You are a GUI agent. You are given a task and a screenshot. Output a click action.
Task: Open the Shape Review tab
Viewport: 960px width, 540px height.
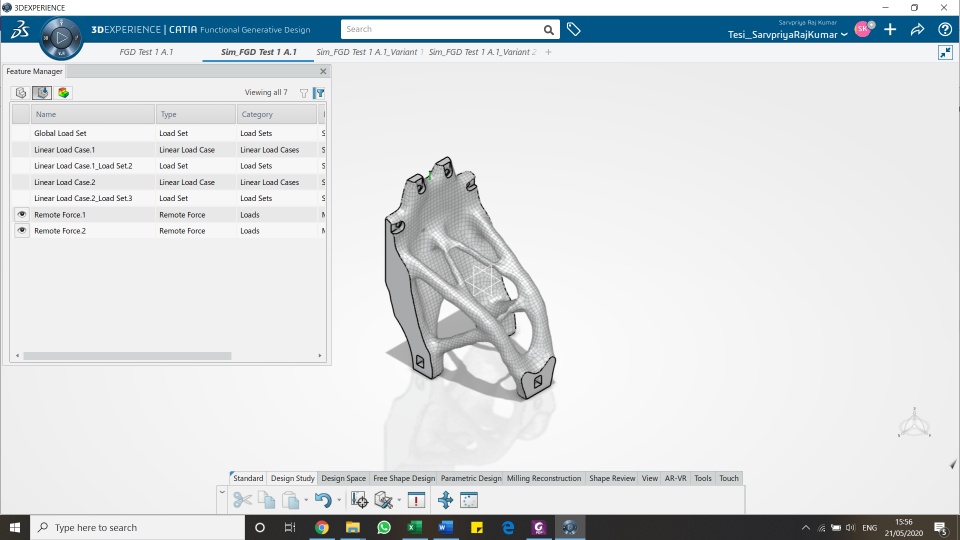point(612,478)
